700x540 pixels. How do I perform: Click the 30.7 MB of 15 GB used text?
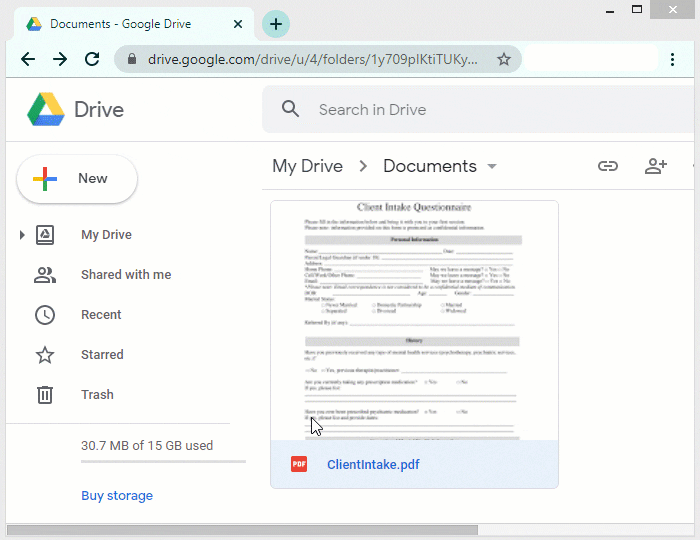point(147,445)
